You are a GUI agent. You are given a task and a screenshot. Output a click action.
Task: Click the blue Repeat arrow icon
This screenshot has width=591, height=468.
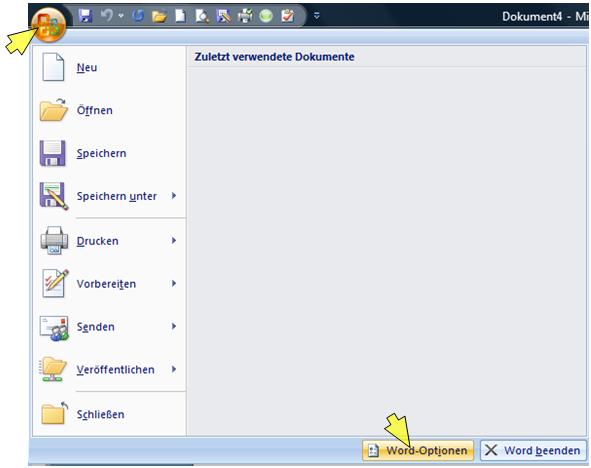pyautogui.click(x=138, y=15)
